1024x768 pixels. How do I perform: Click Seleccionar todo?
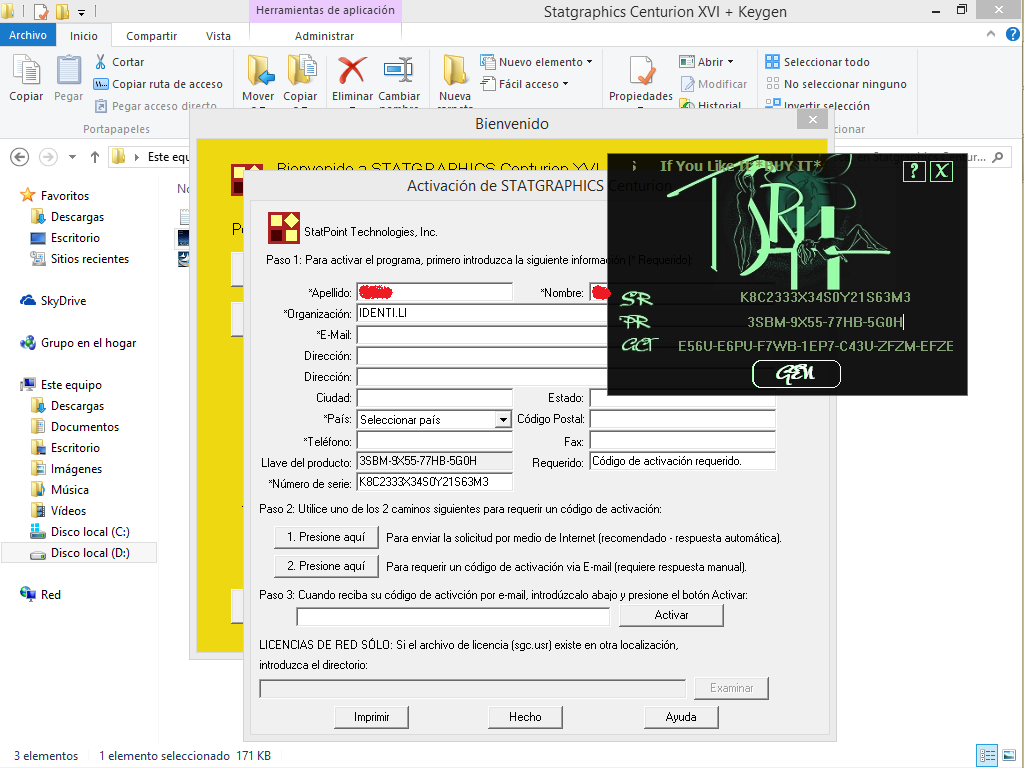pyautogui.click(x=818, y=62)
